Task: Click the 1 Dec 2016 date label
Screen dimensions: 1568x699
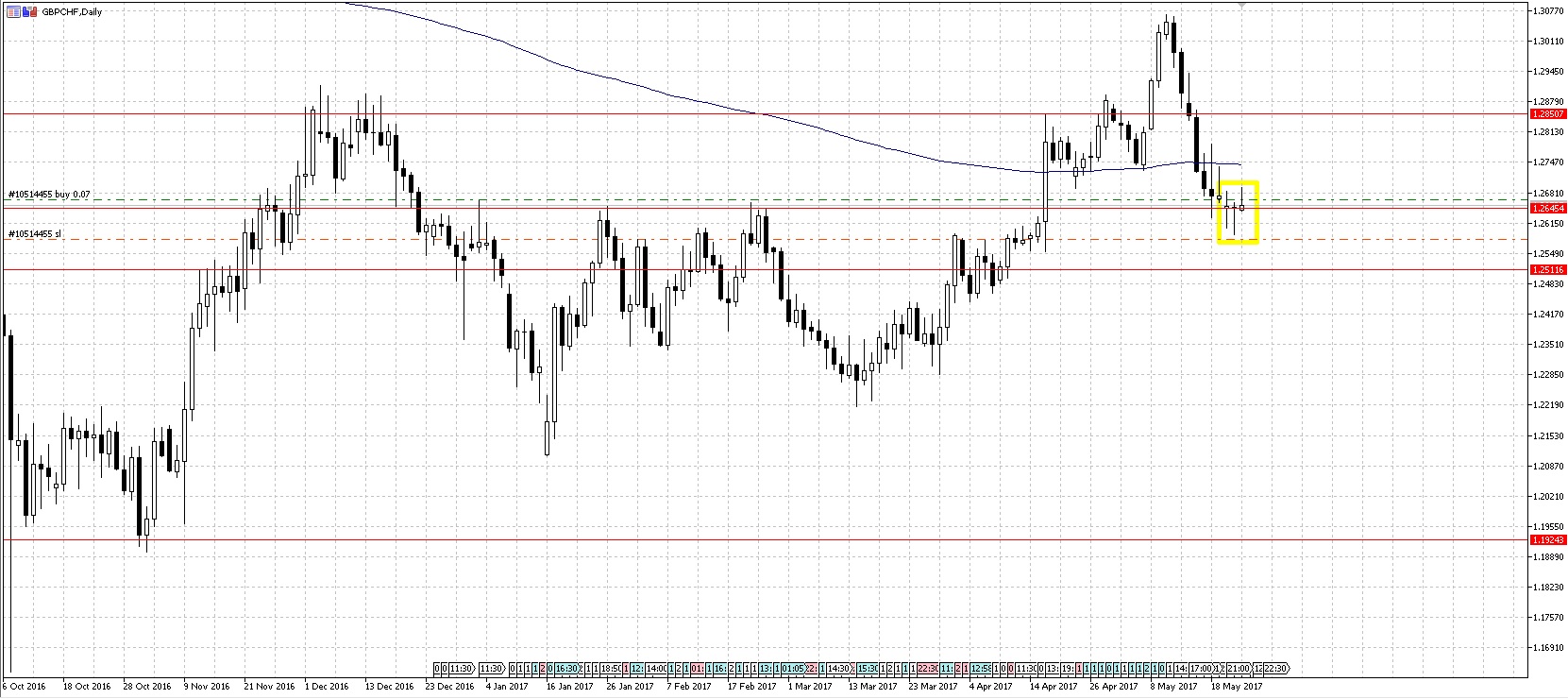Action: click(x=326, y=687)
